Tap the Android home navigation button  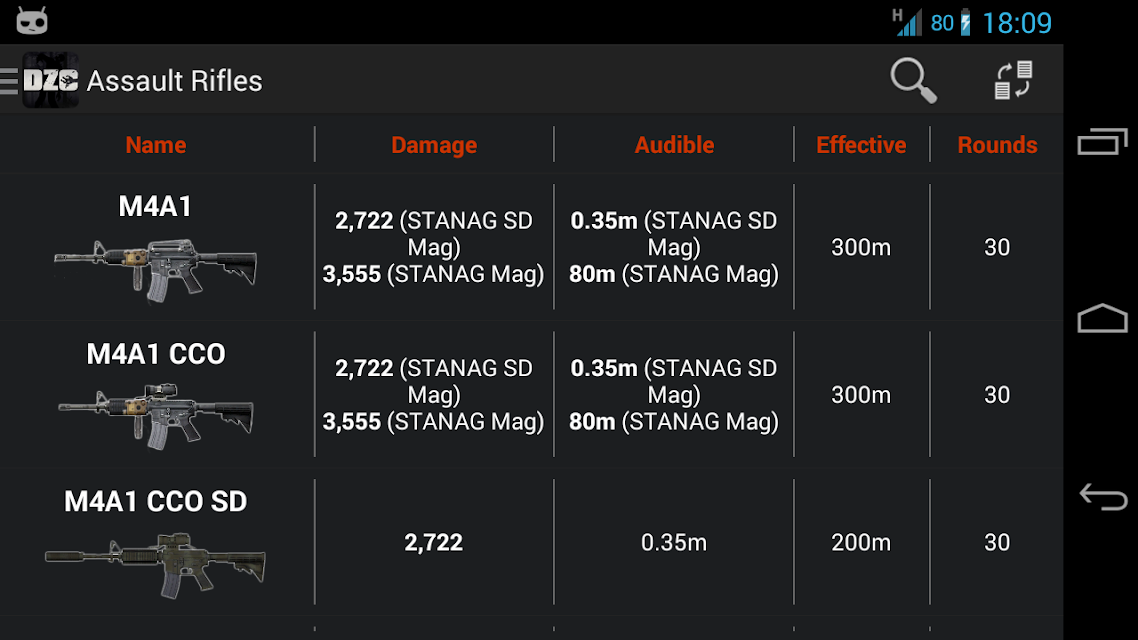1102,318
